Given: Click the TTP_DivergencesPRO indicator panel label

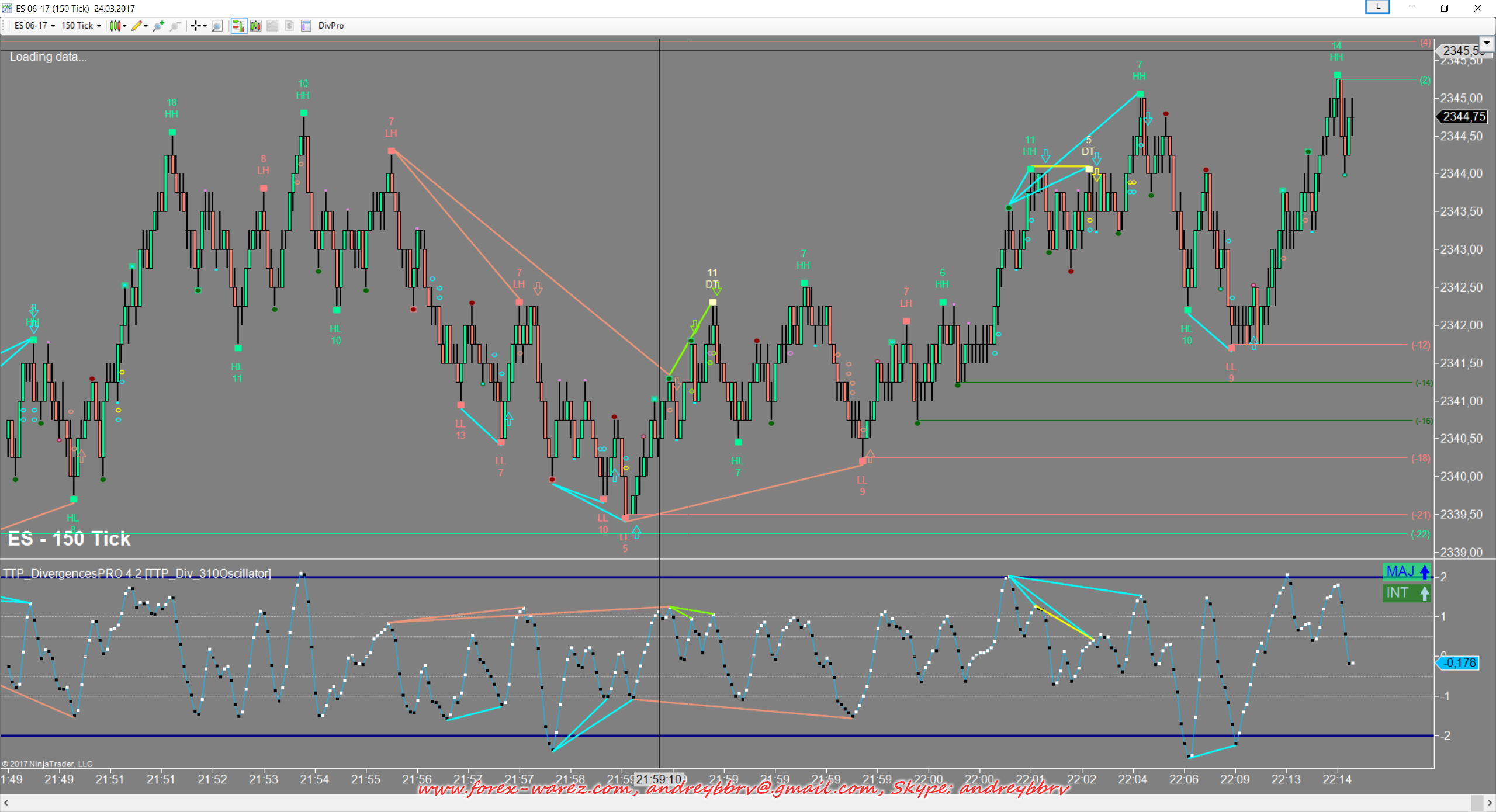Looking at the screenshot, I should coord(137,574).
